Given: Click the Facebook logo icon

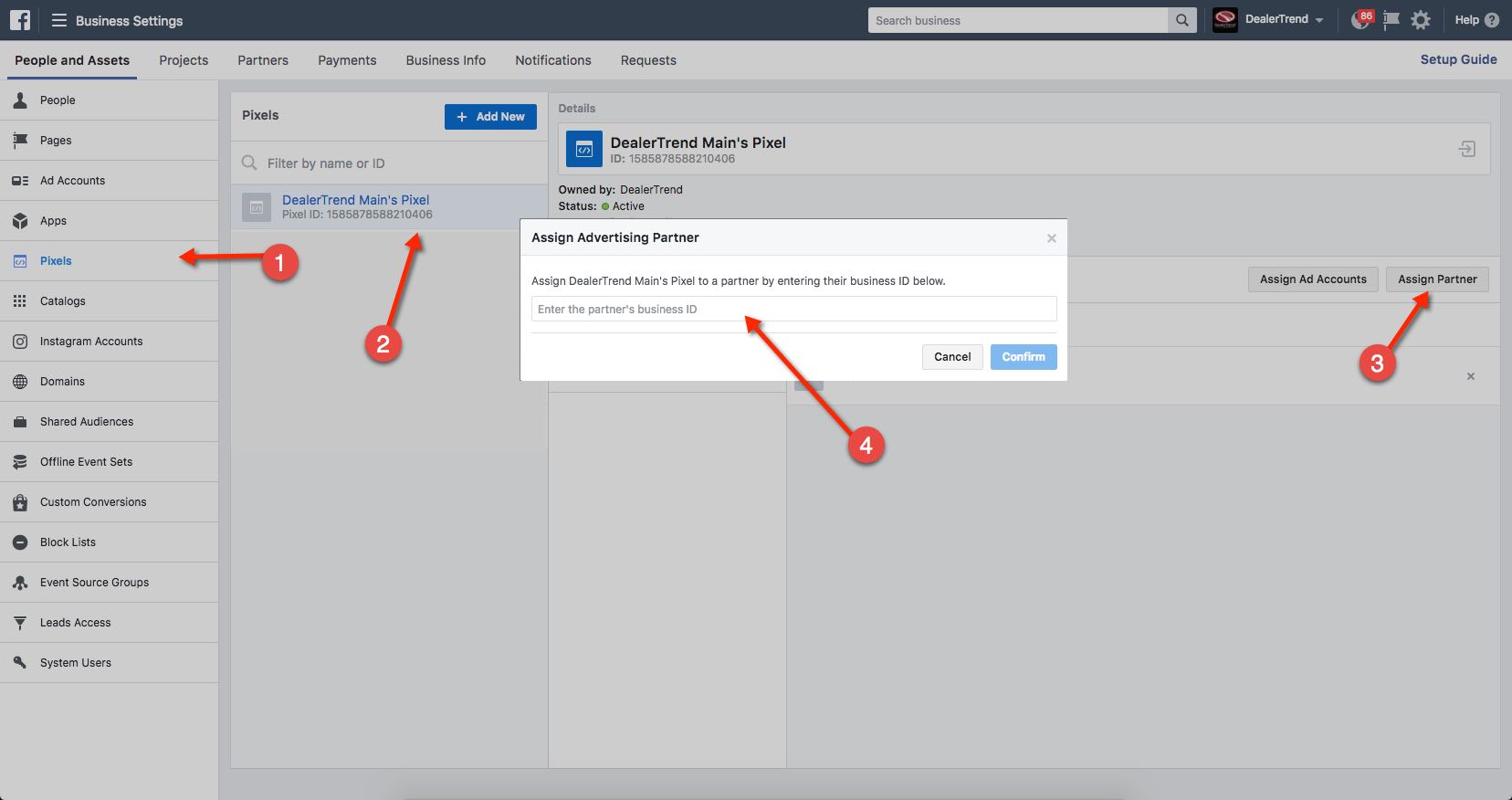Looking at the screenshot, I should [20, 20].
